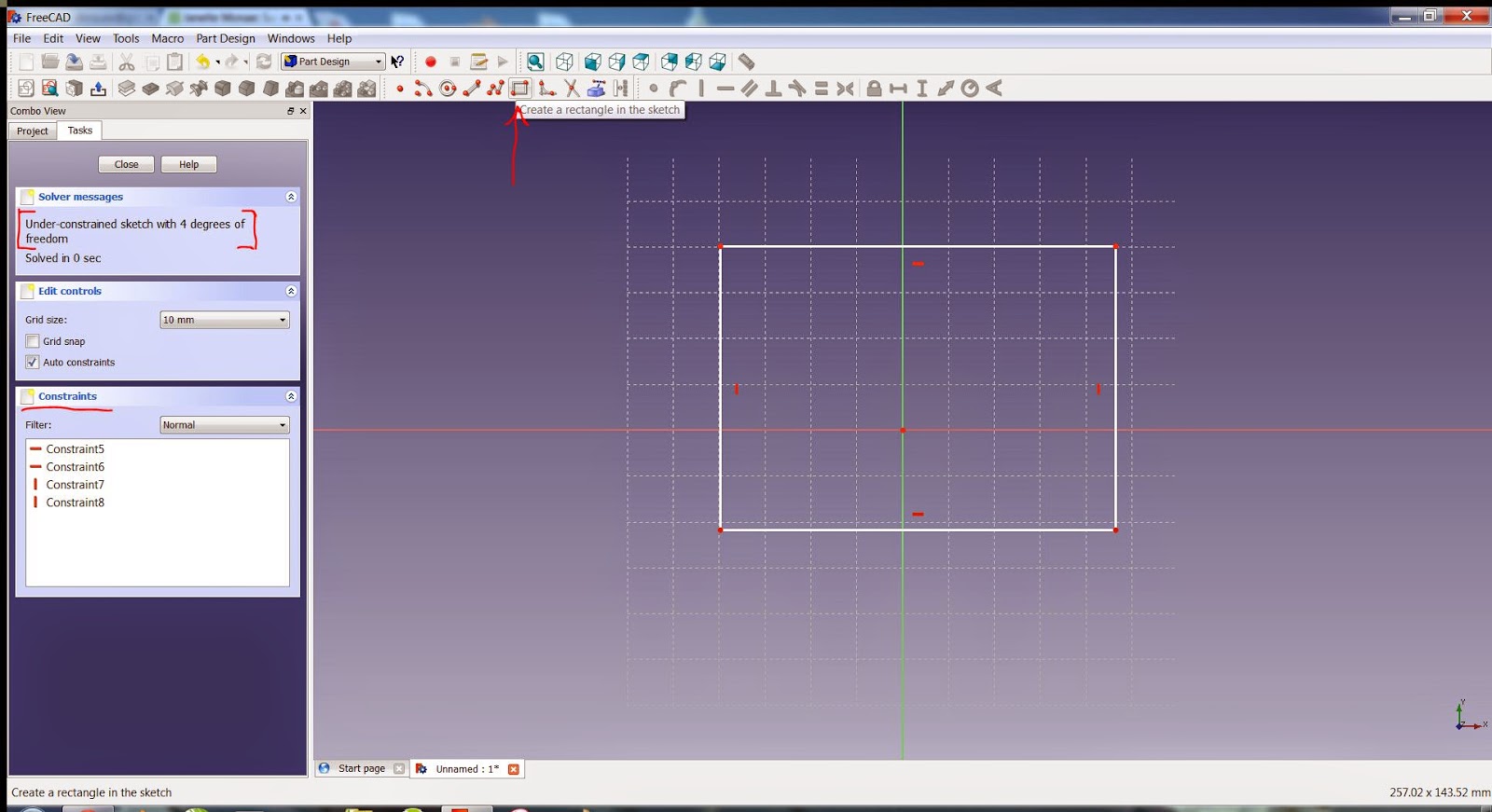This screenshot has width=1492, height=812.
Task: Select the External geometry tool
Action: tap(597, 89)
